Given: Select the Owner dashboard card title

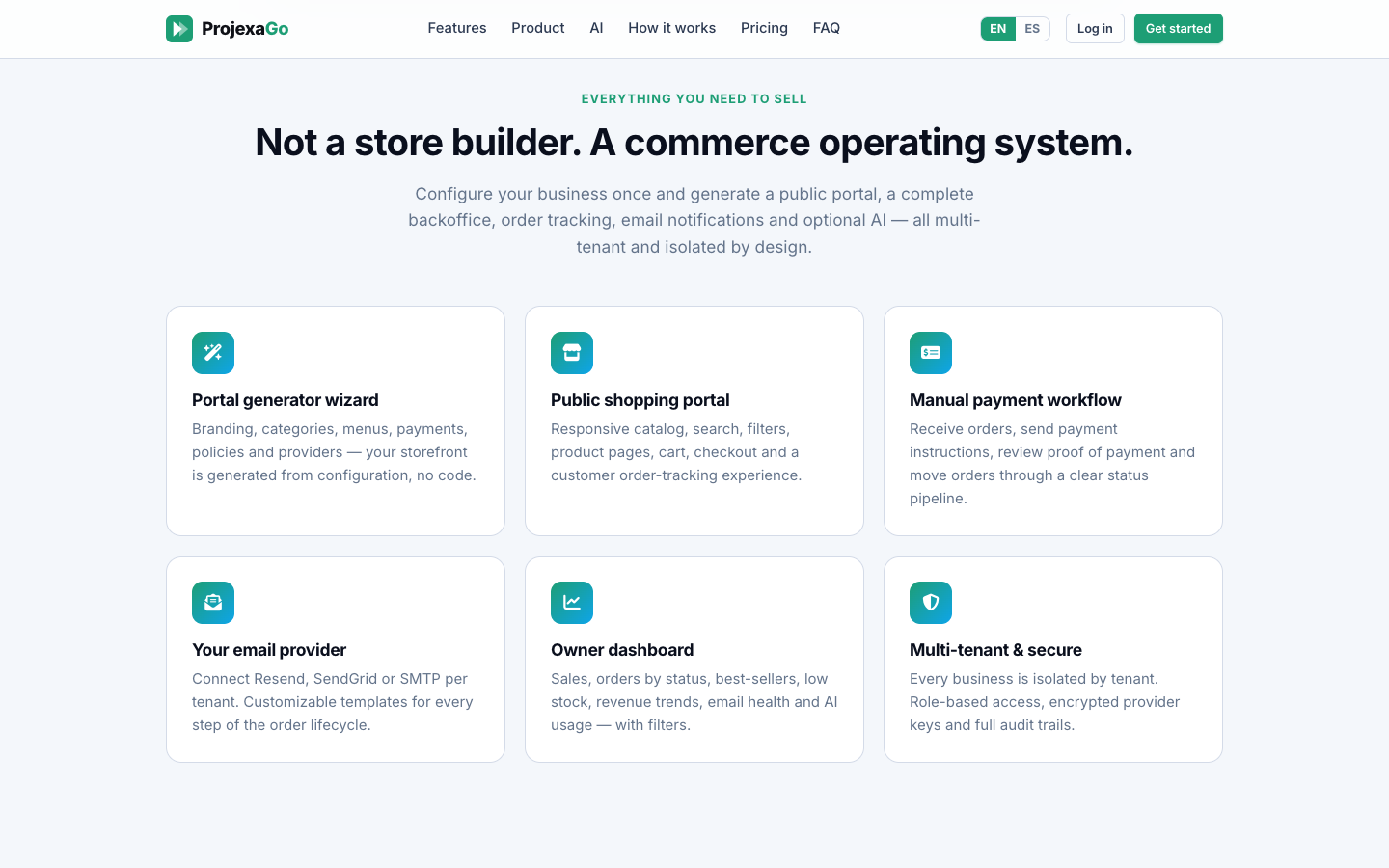Looking at the screenshot, I should click(x=622, y=650).
